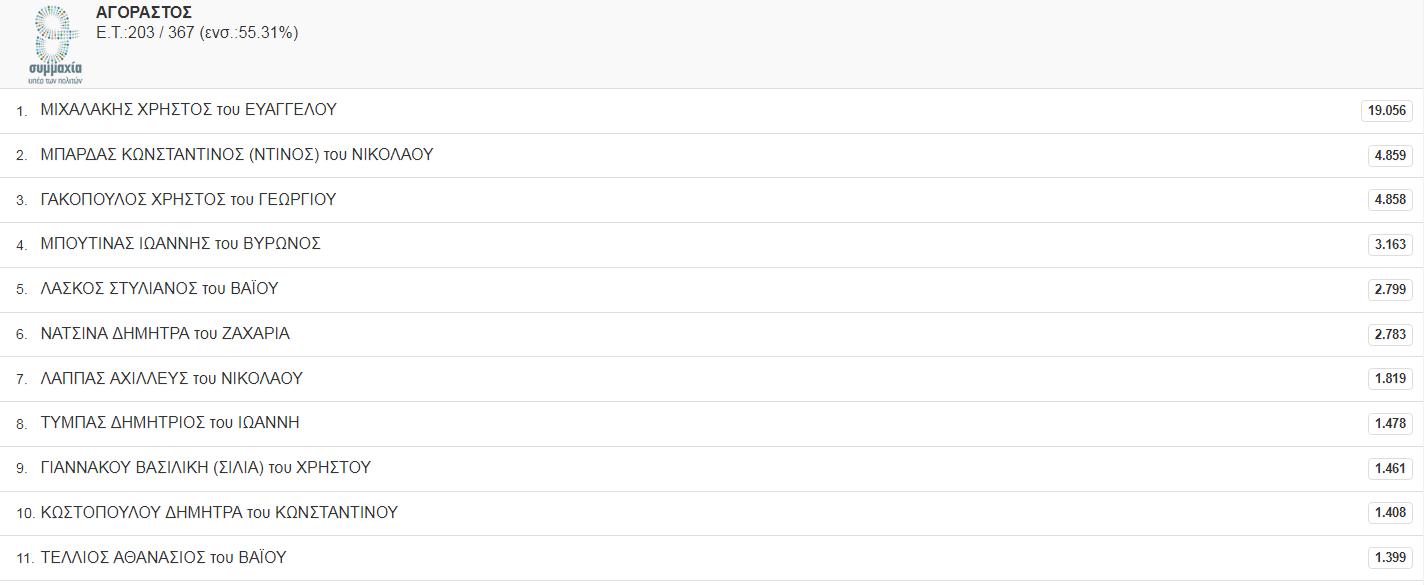
Task: Click the 2.799 vote badge
Action: pyautogui.click(x=1390, y=290)
